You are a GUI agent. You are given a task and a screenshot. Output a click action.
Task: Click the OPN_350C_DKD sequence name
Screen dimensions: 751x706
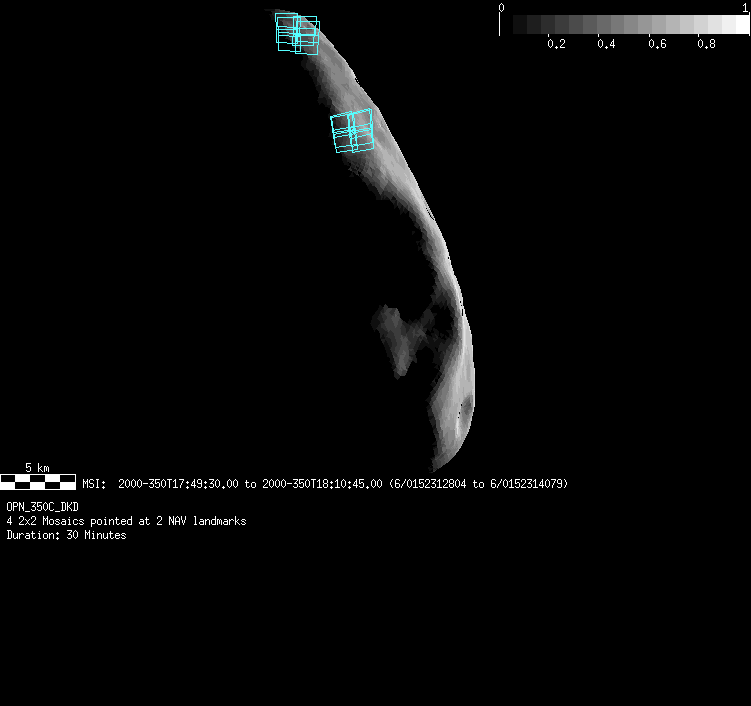tap(42, 507)
